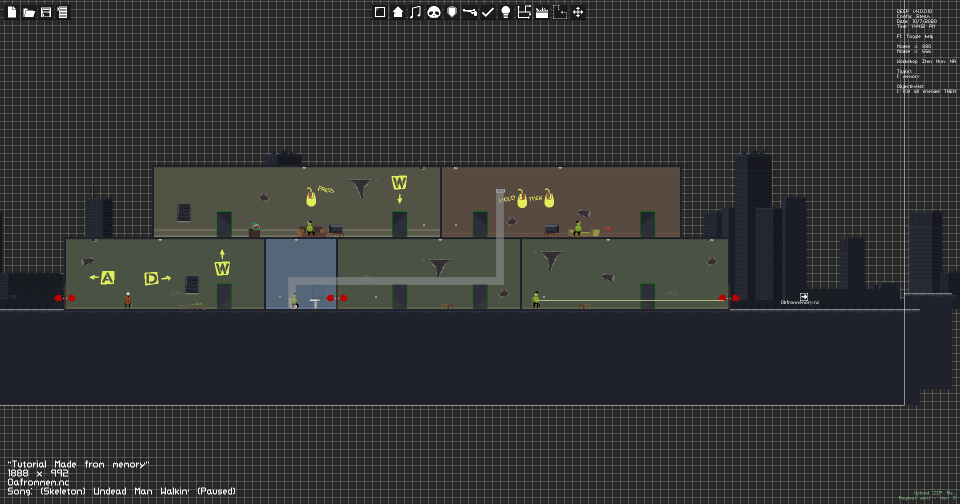Select red door marker beside the blue bathroom
960x504 pixels.
click(x=337, y=298)
